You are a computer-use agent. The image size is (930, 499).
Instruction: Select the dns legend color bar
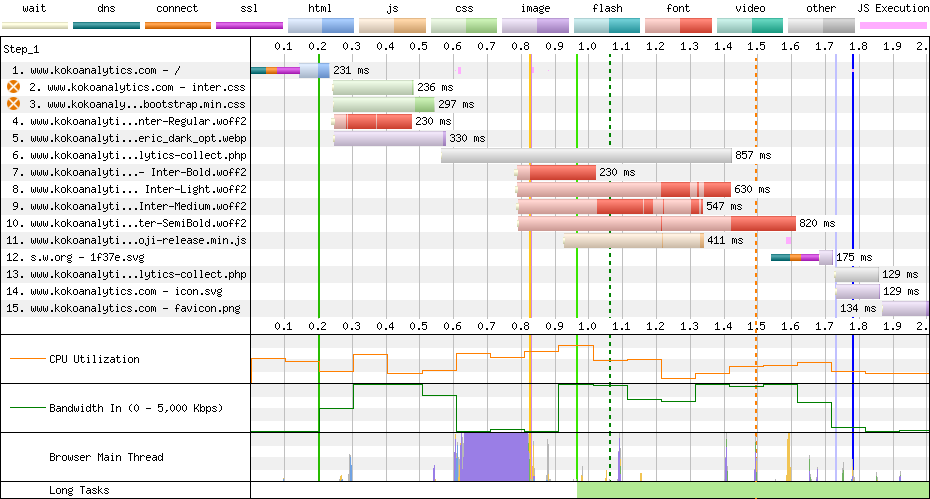(106, 26)
